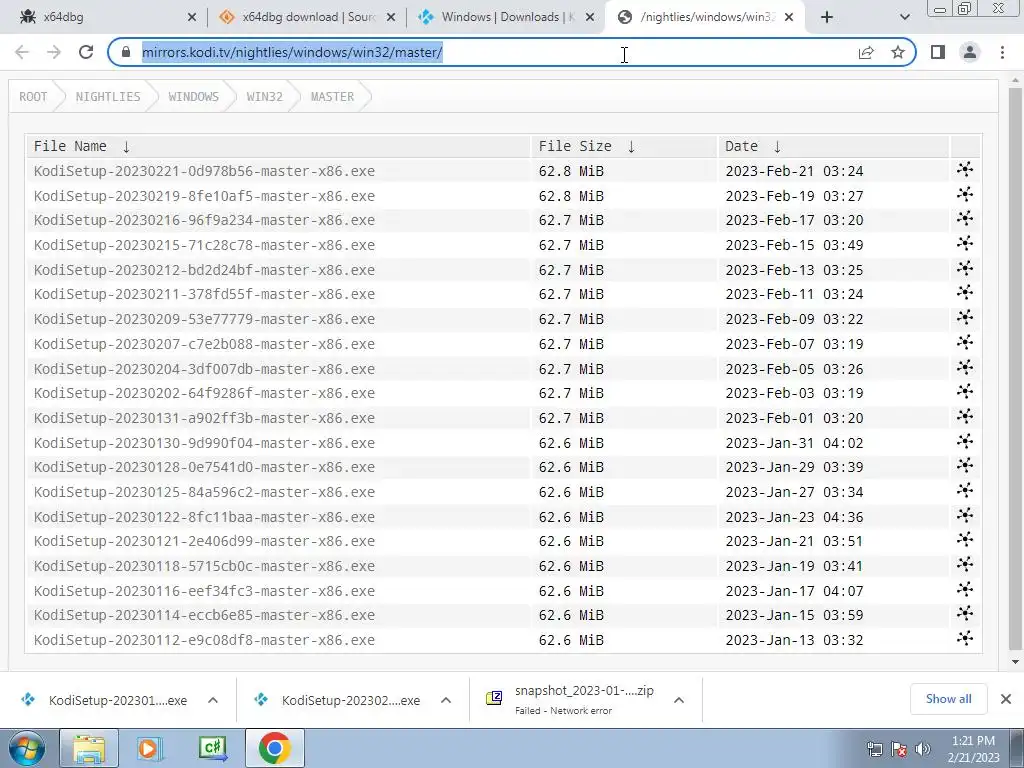The height and width of the screenshot is (768, 1024).
Task: Download KodiSetup-20230207-c7e2b088-master-x86.exe
Action: click(x=204, y=344)
